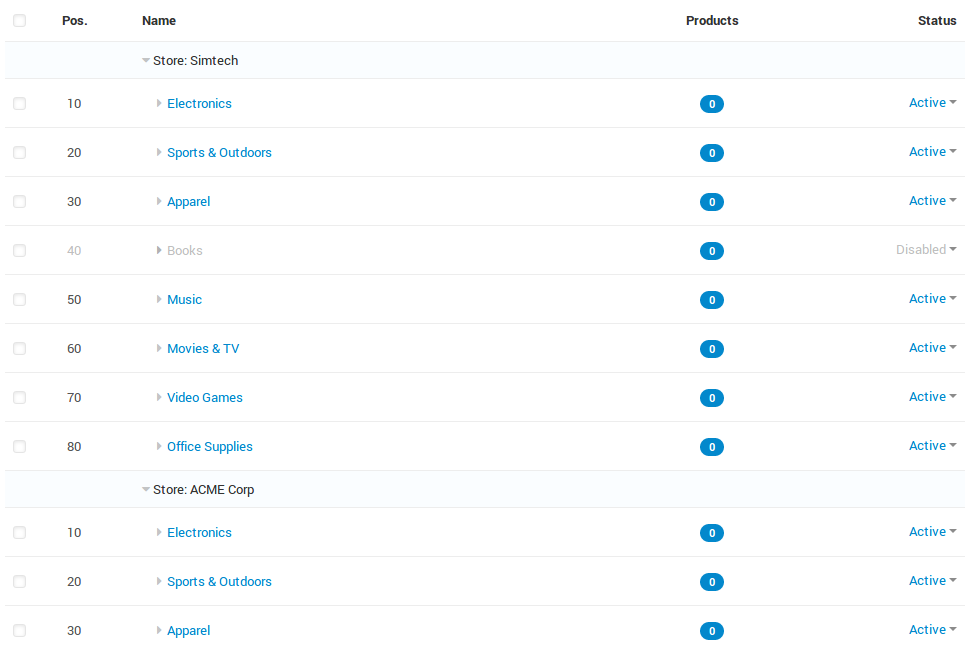Open the Books category name
This screenshot has width=975, height=651.
coord(185,251)
